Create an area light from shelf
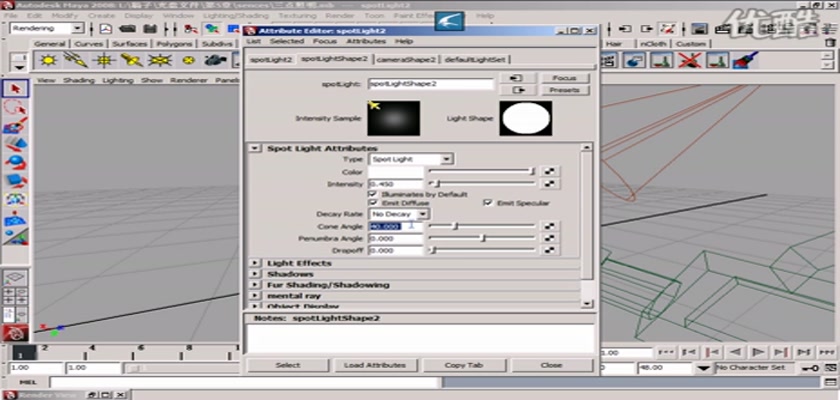Screen dimensions: 840x400 pos(160,60)
